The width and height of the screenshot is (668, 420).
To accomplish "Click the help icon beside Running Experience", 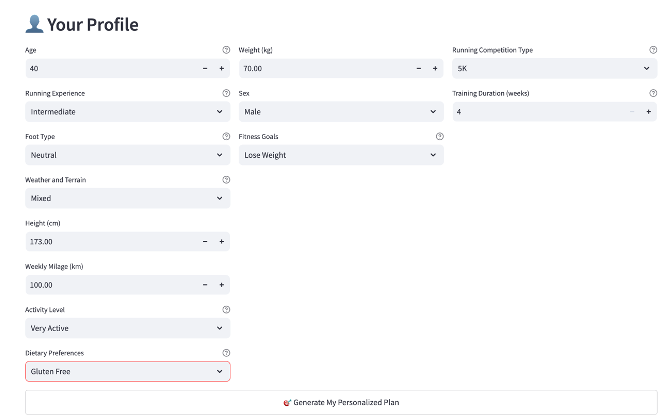I will (x=226, y=93).
